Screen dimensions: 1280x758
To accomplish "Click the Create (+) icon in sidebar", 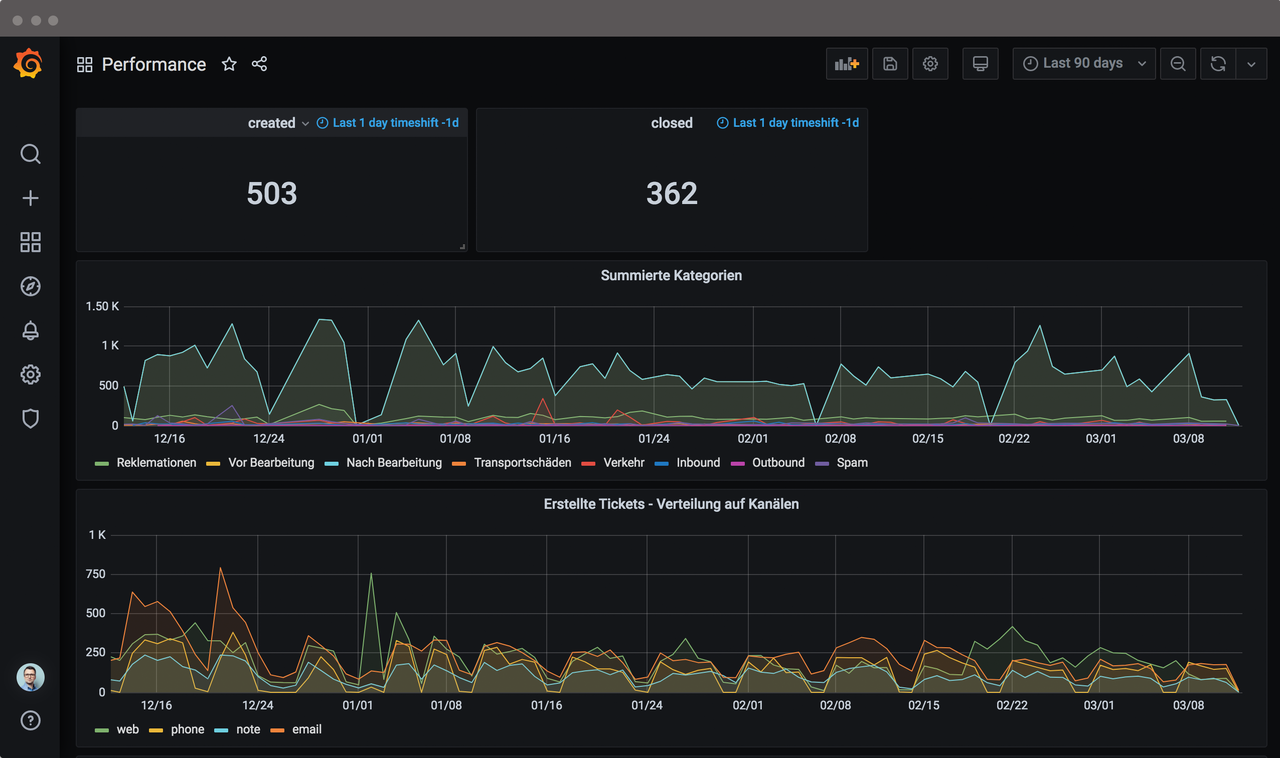I will (x=30, y=198).
